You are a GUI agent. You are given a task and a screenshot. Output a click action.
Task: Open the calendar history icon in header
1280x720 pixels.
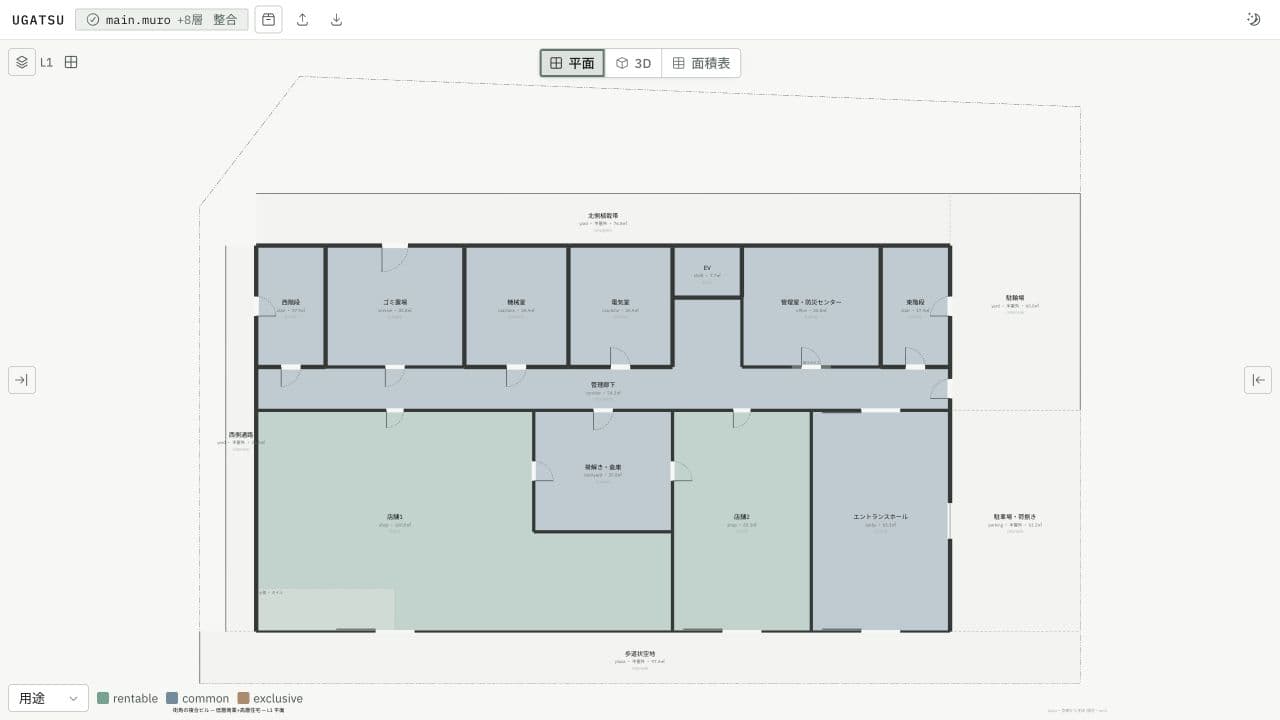268,19
